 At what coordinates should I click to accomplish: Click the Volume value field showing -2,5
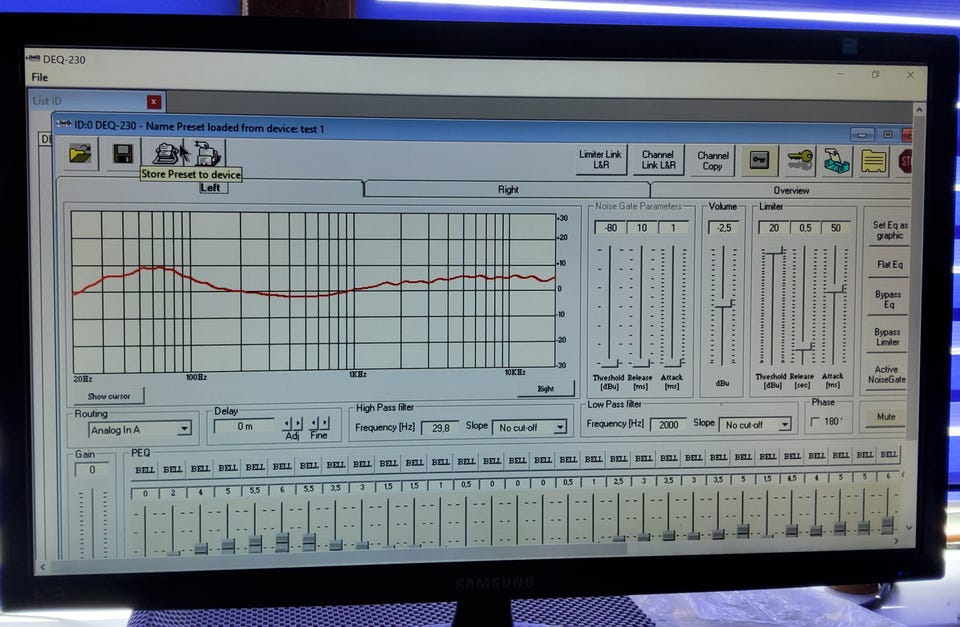723,228
